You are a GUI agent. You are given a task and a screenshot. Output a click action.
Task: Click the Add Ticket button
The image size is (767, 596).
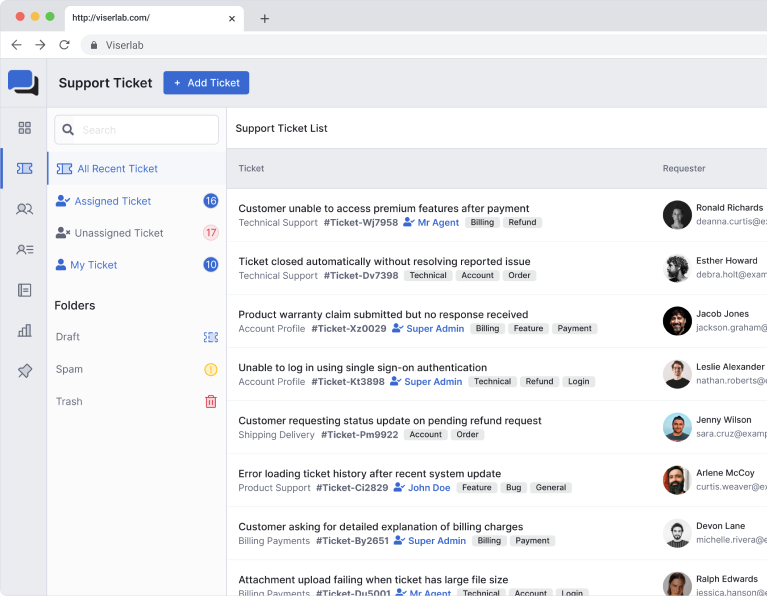pyautogui.click(x=206, y=83)
